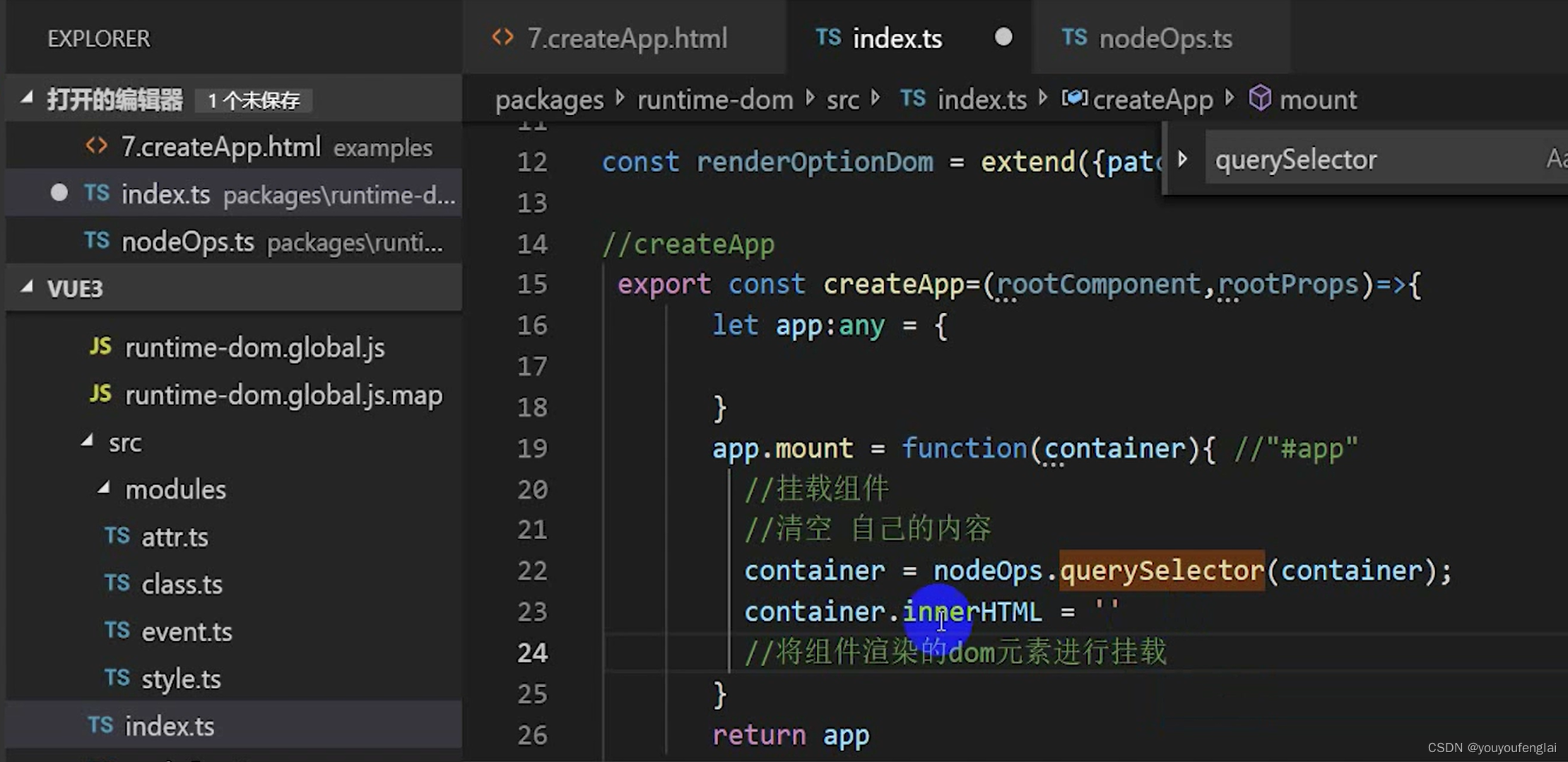Screen dimensions: 1568x762
Task: Click the src breadcrumb
Action: (x=843, y=100)
